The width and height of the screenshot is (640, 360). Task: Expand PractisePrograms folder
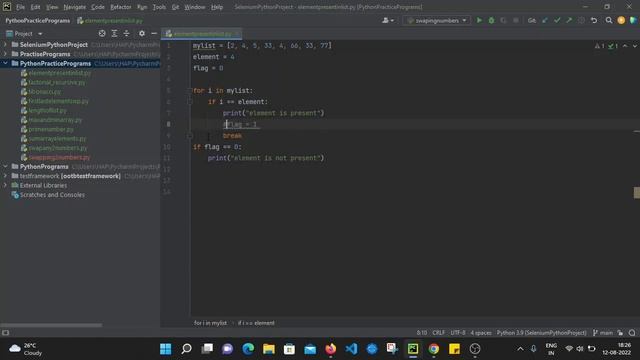tap(5, 54)
